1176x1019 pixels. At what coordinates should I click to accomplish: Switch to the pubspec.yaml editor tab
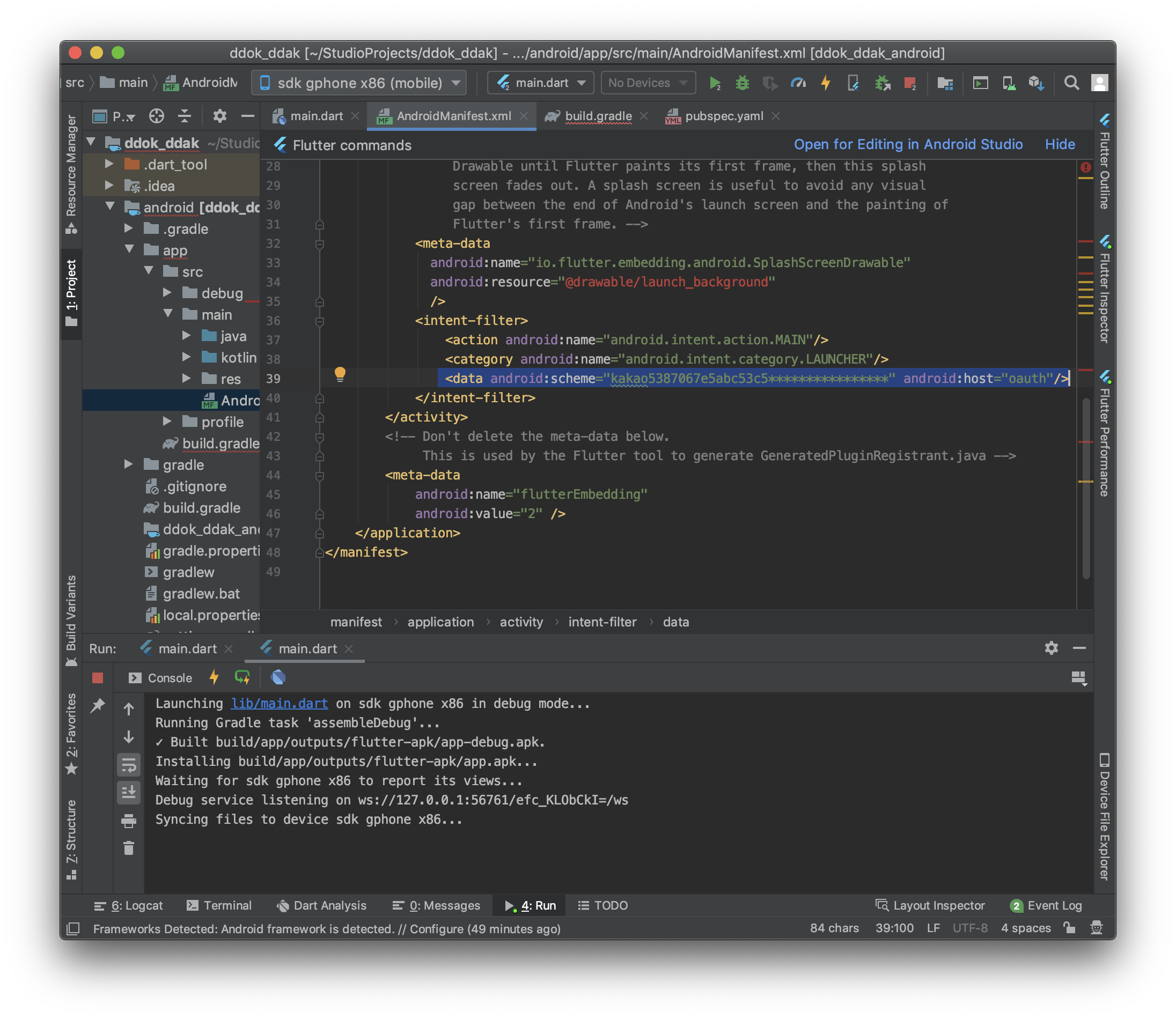coord(723,116)
